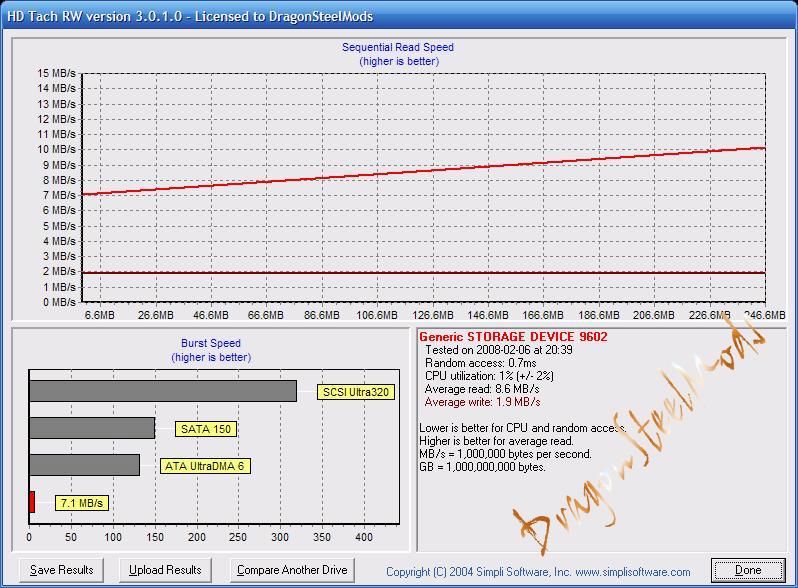Click the Average write 1.9 MB/s text

[x=482, y=402]
